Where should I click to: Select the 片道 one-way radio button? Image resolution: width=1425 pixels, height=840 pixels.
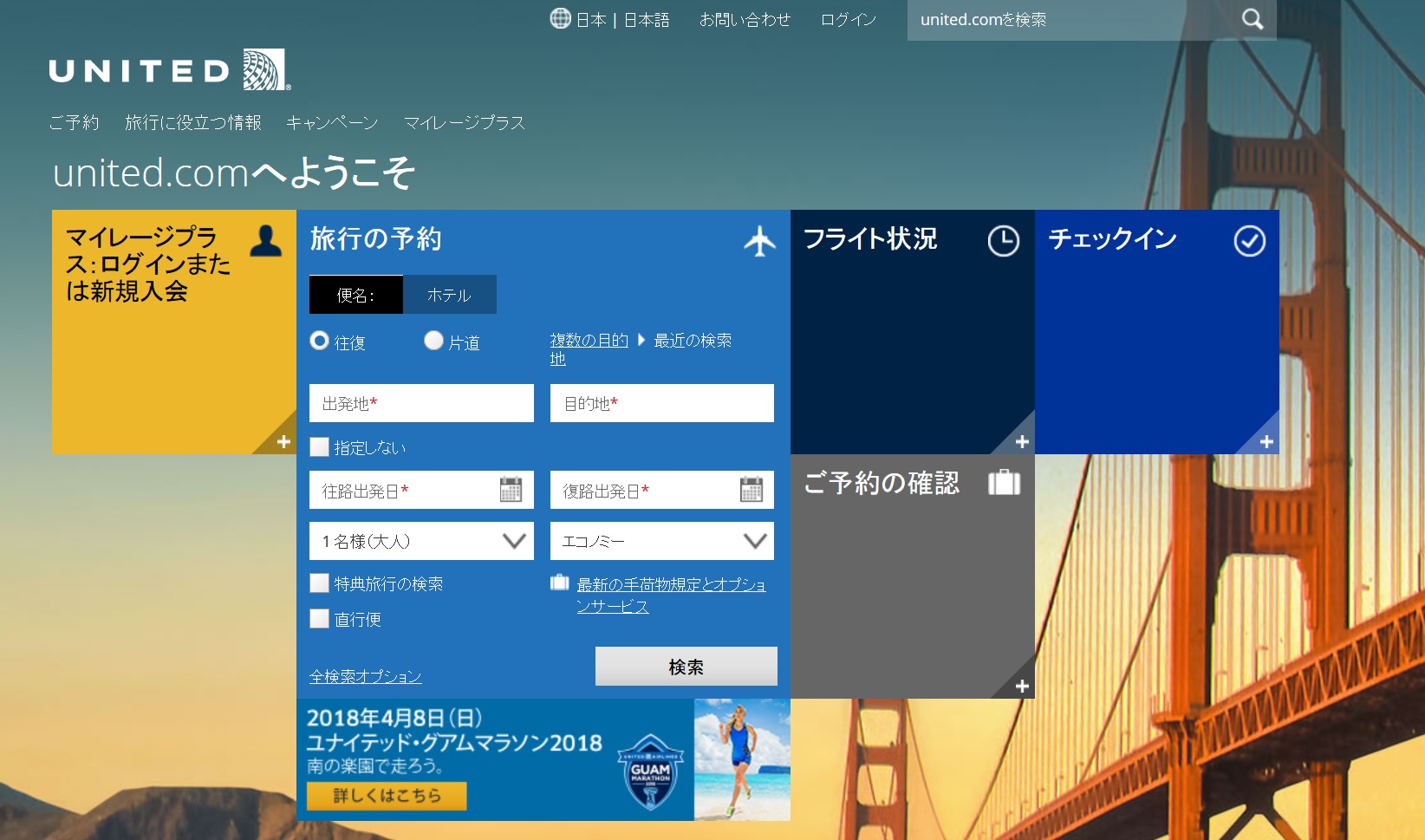pos(433,341)
